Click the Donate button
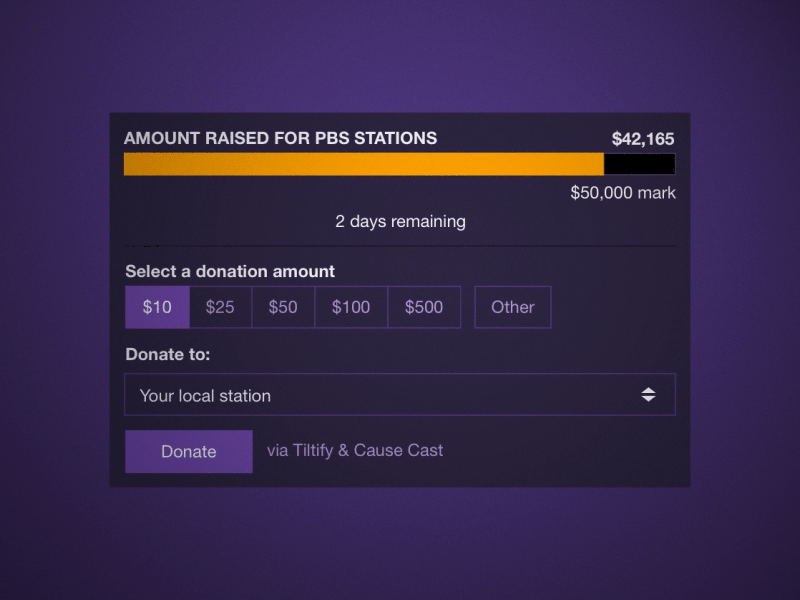The width and height of the screenshot is (800, 600). click(x=188, y=451)
